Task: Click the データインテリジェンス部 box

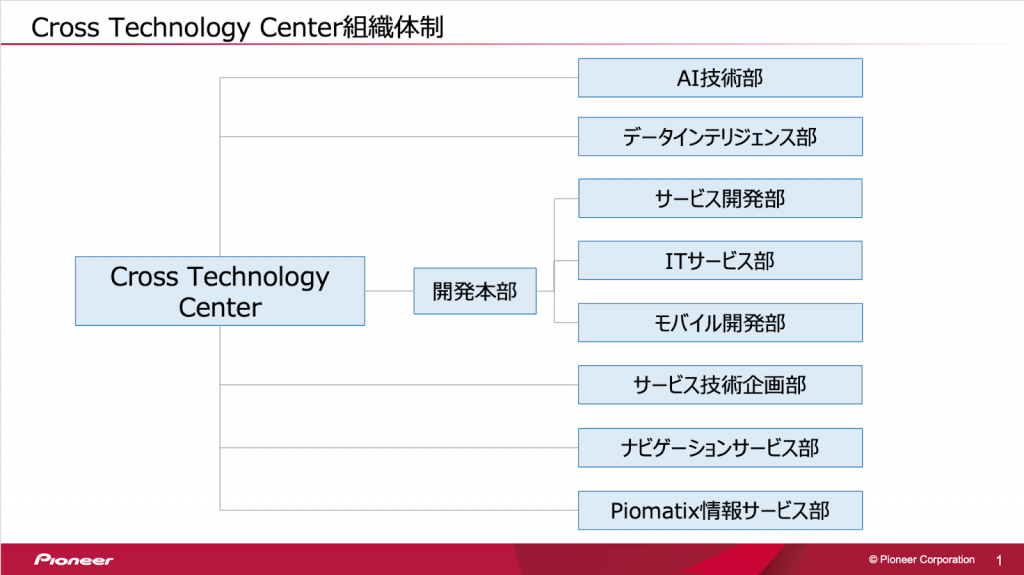Action: click(x=720, y=137)
